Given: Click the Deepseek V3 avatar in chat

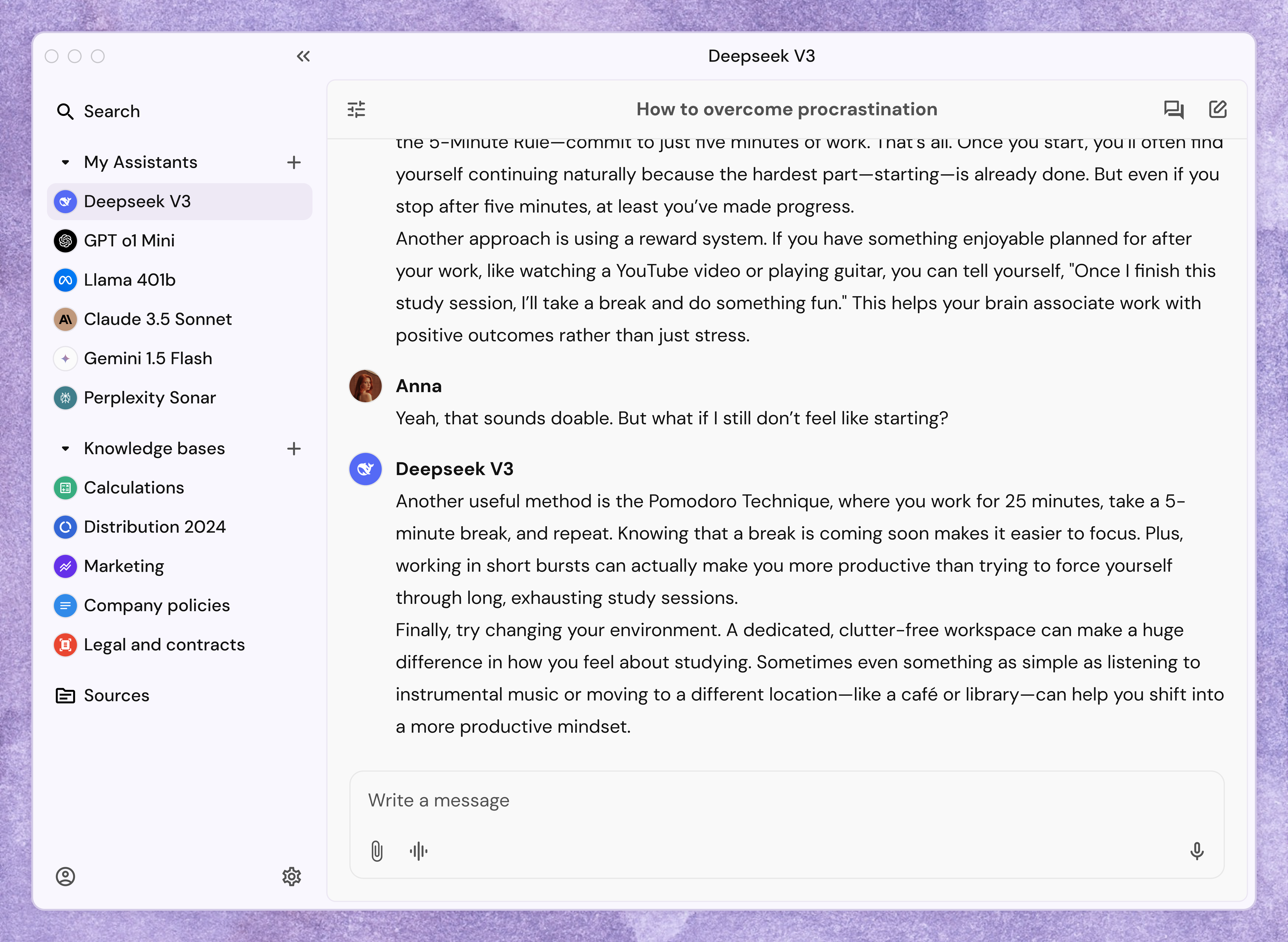Looking at the screenshot, I should tap(365, 469).
